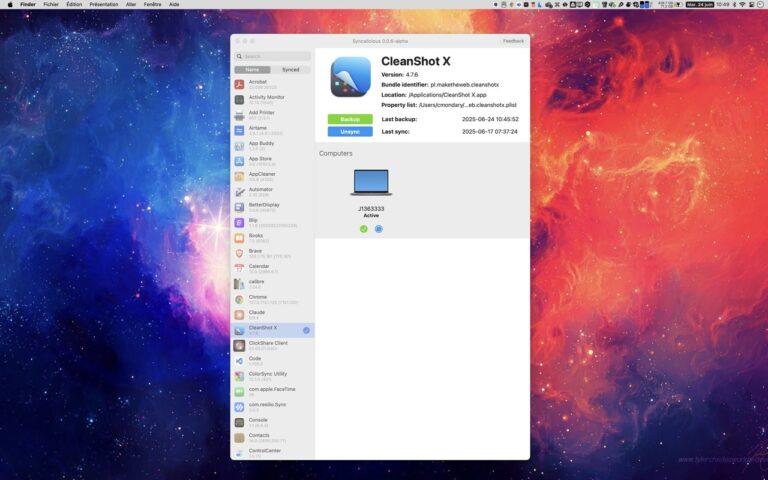The image size is (768, 480).
Task: Click the Property list path text
Action: (467, 105)
